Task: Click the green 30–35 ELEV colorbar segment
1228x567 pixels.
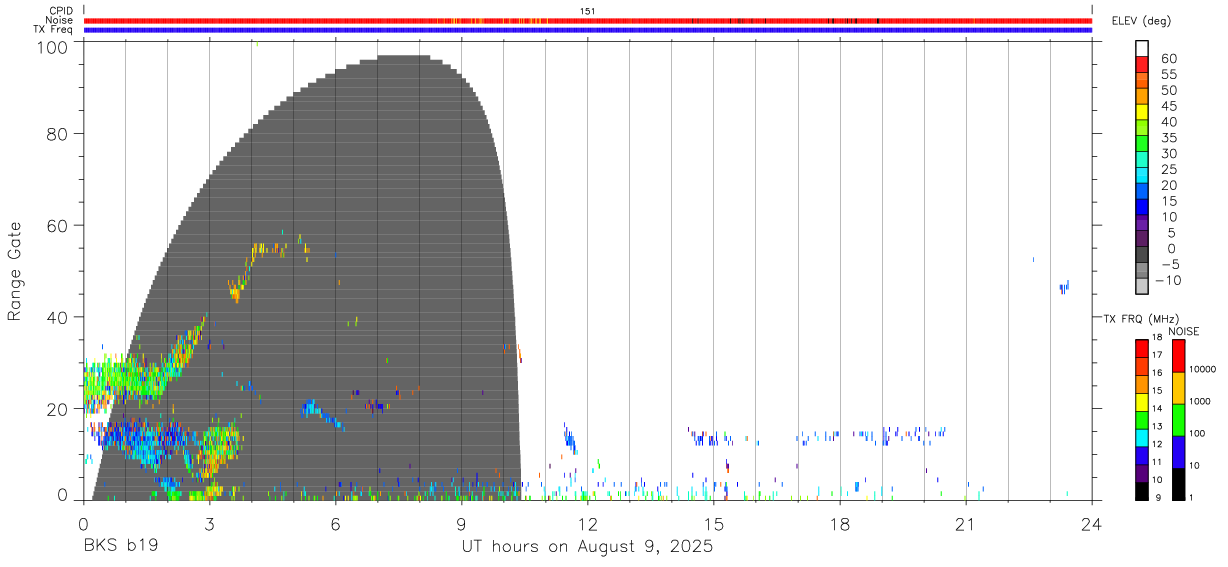Action: [x=1142, y=144]
